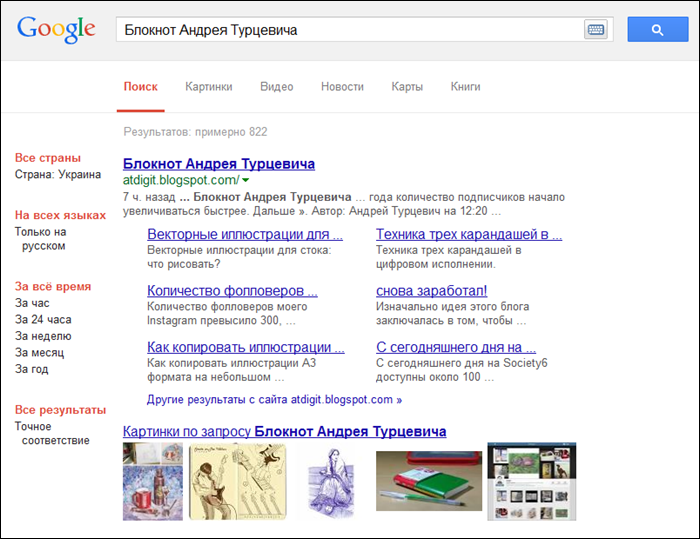Open still-life painting thumbnail with red mug
This screenshot has height=539, width=700.
[x=153, y=481]
